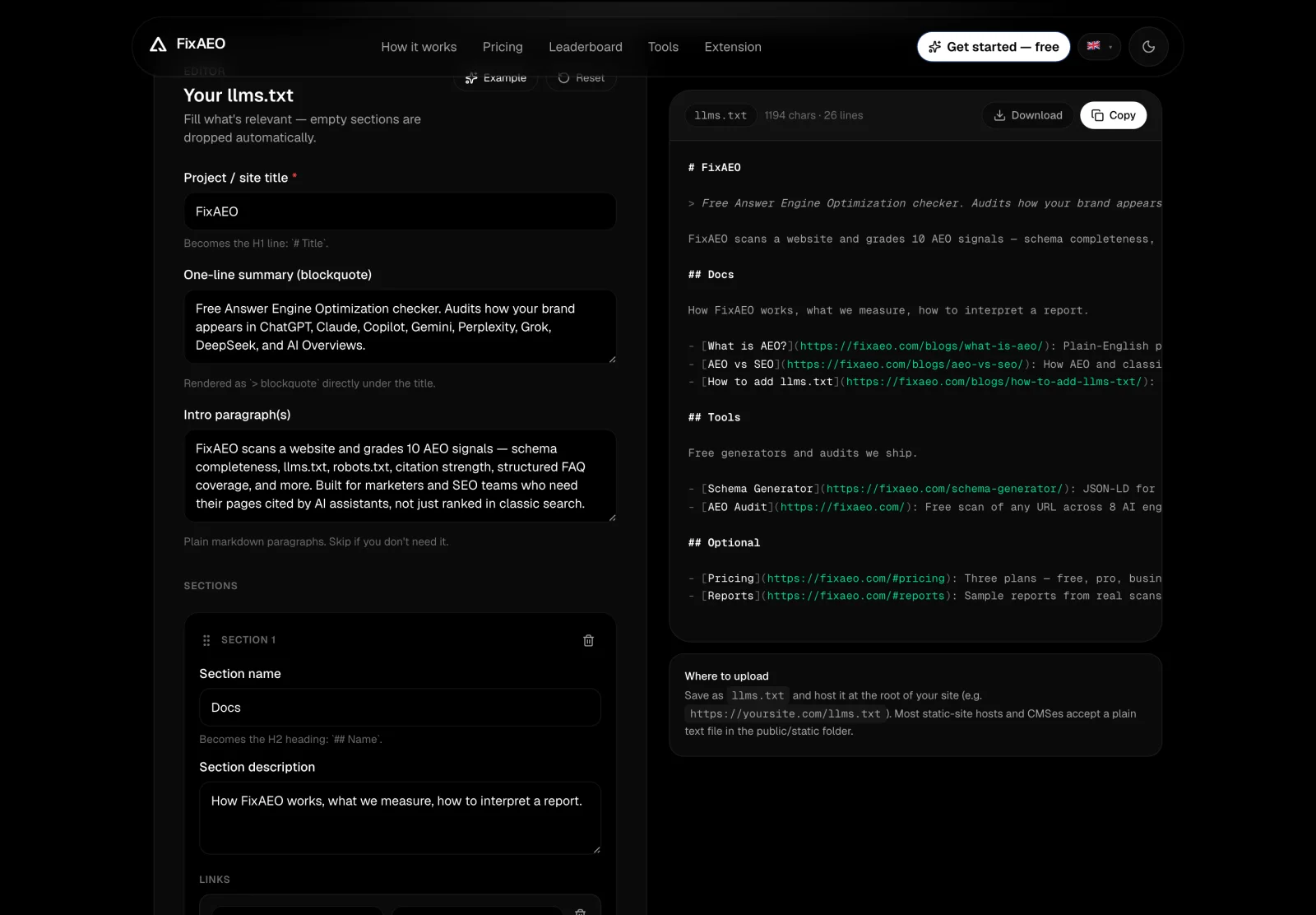The image size is (1316, 915).
Task: Click the Project / site title field
Action: click(400, 211)
